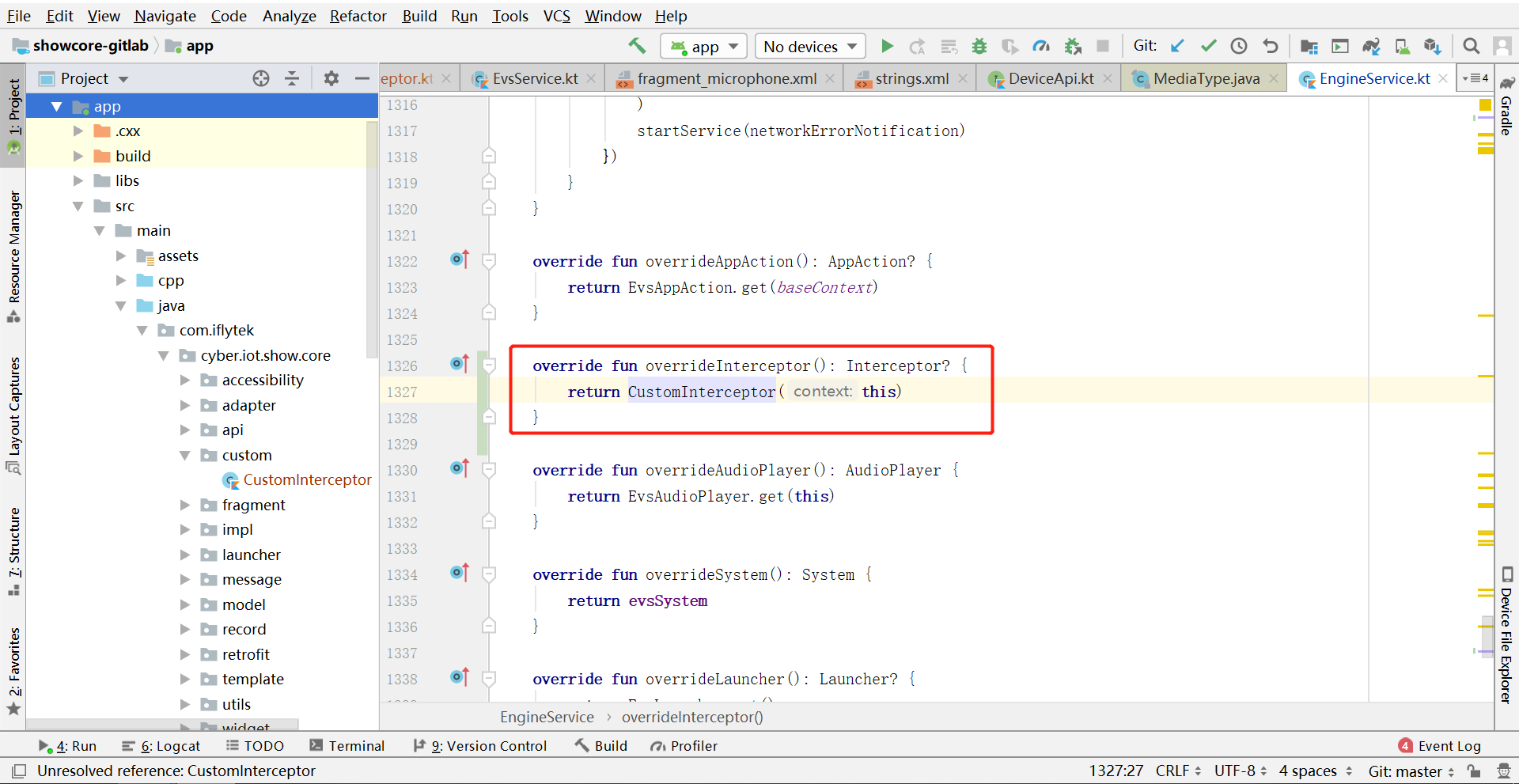Expand the assets folder
1519x784 pixels.
click(x=120, y=256)
